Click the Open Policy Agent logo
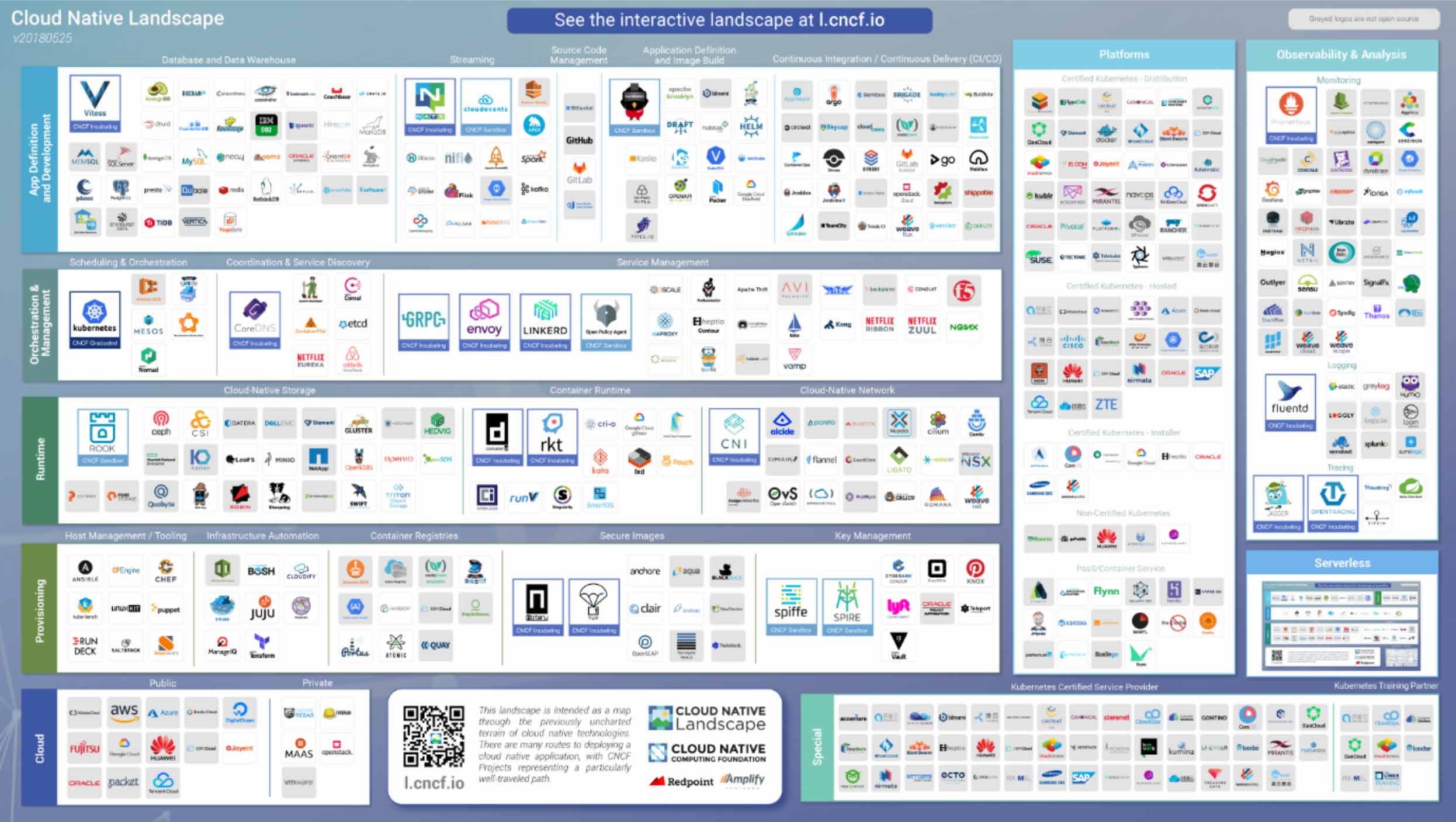 [606, 322]
